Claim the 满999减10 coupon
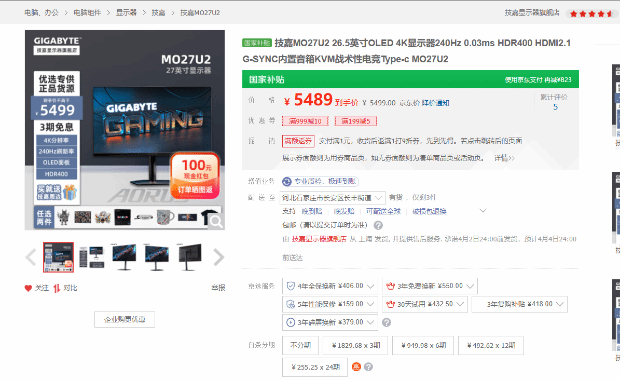This screenshot has width=620, height=380. click(305, 121)
